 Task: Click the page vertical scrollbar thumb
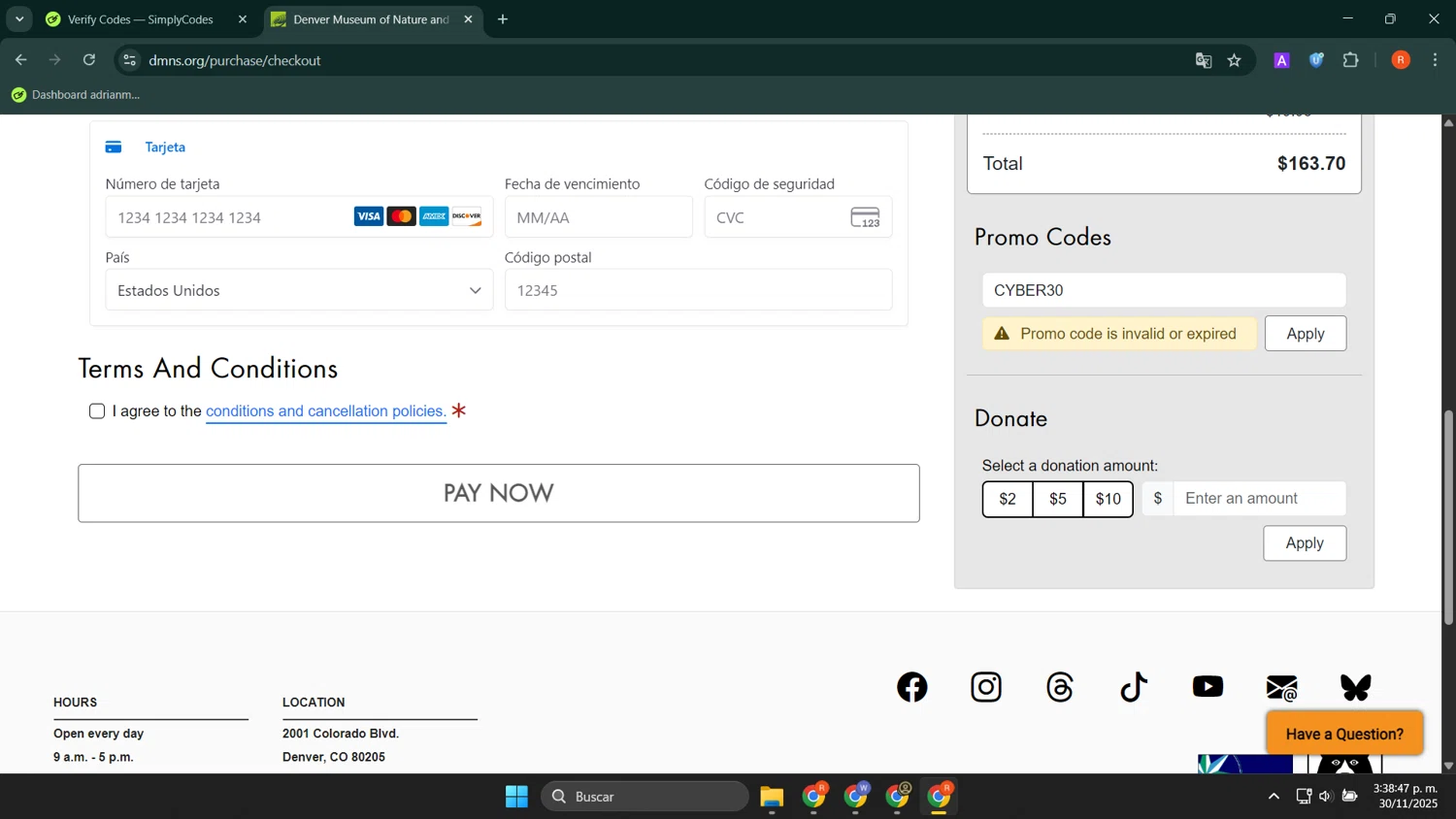click(1448, 517)
